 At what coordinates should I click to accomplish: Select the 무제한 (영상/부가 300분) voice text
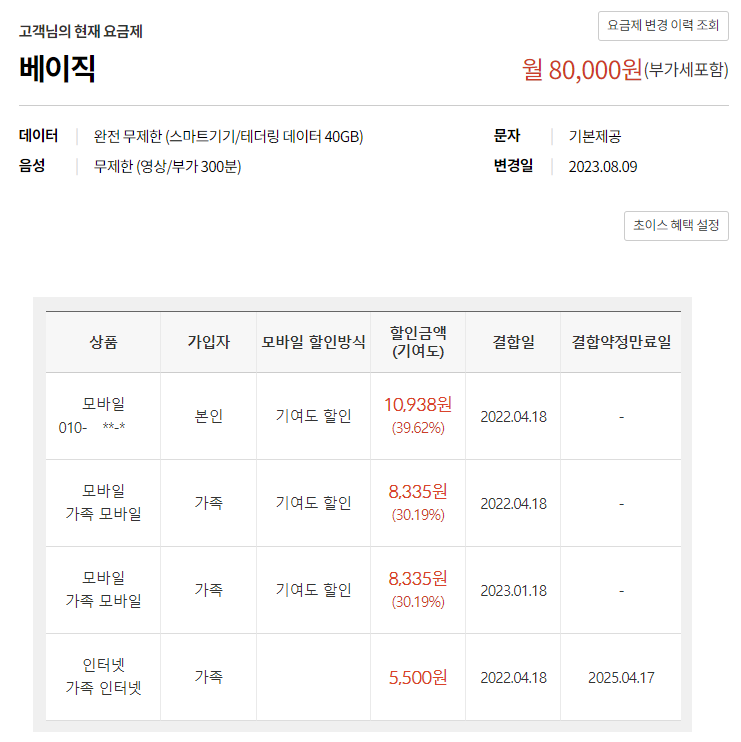(167, 166)
